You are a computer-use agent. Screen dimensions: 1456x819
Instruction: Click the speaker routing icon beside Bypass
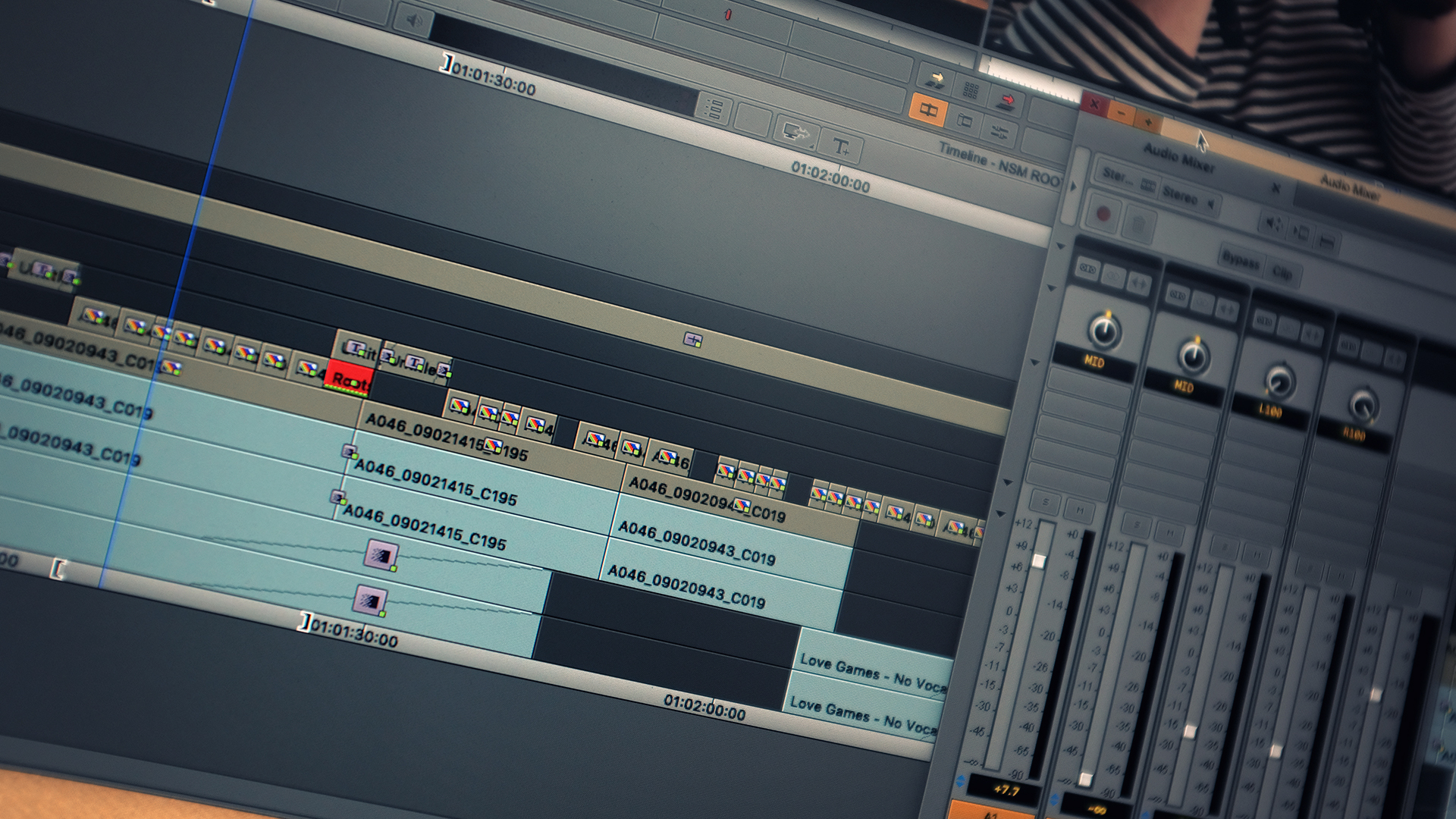(x=1272, y=223)
